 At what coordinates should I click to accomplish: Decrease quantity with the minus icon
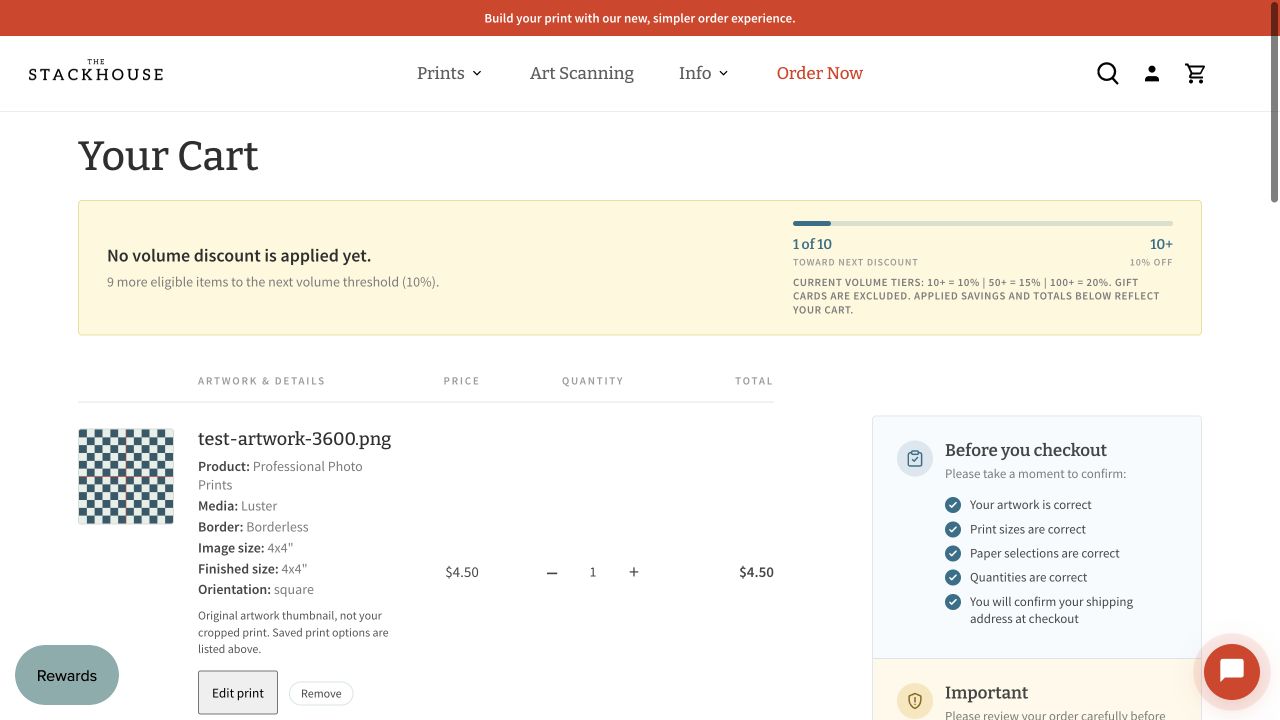click(x=552, y=572)
